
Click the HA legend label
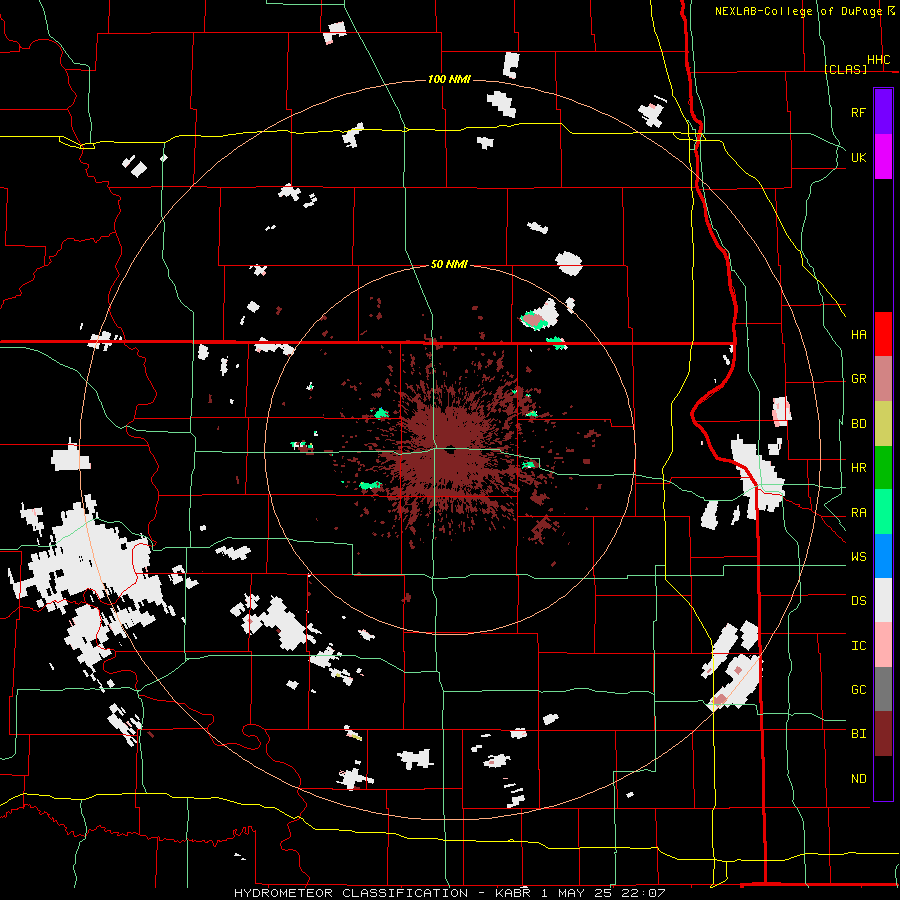coord(859,334)
